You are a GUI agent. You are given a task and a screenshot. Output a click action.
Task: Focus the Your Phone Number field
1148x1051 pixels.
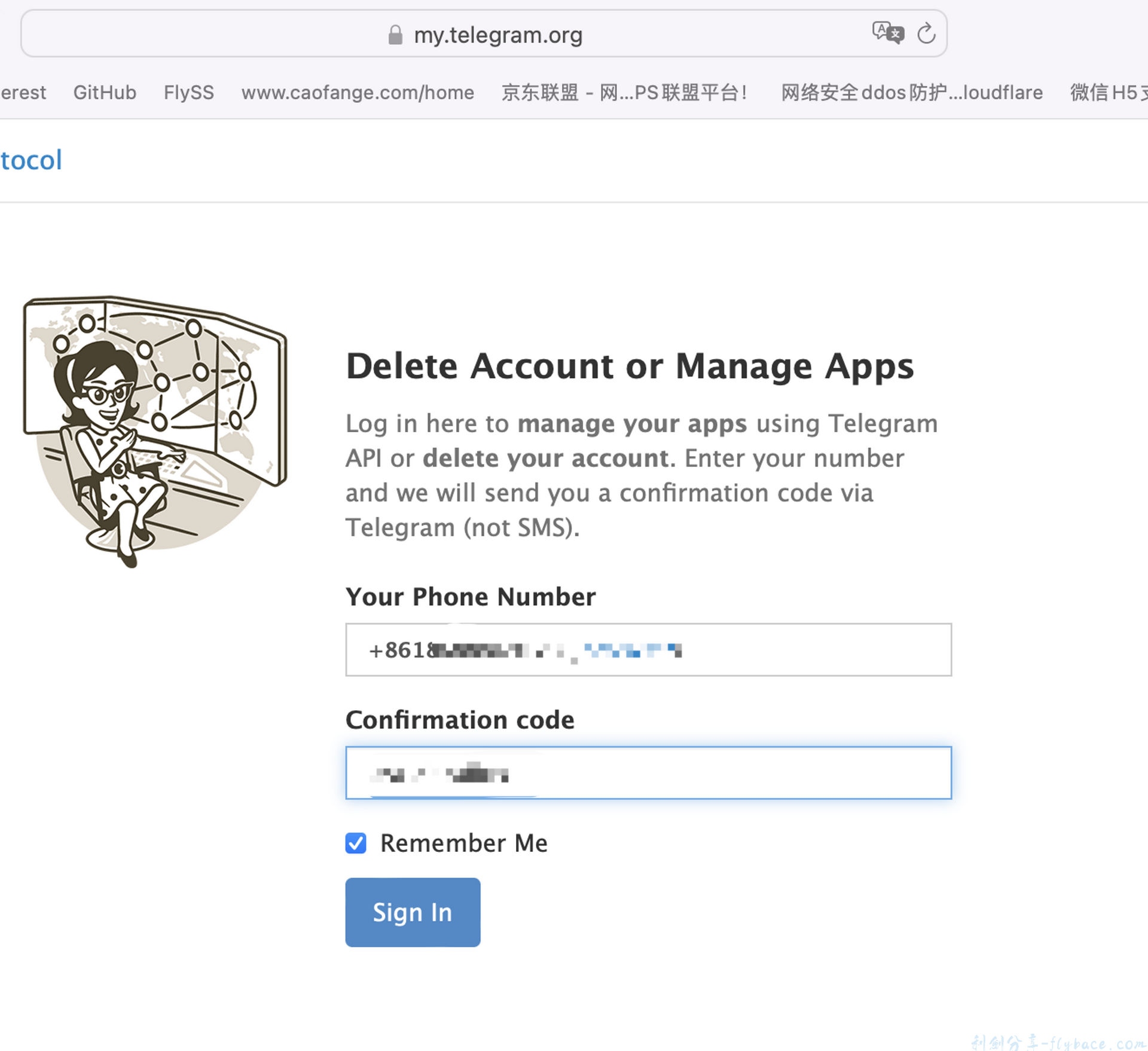(648, 650)
